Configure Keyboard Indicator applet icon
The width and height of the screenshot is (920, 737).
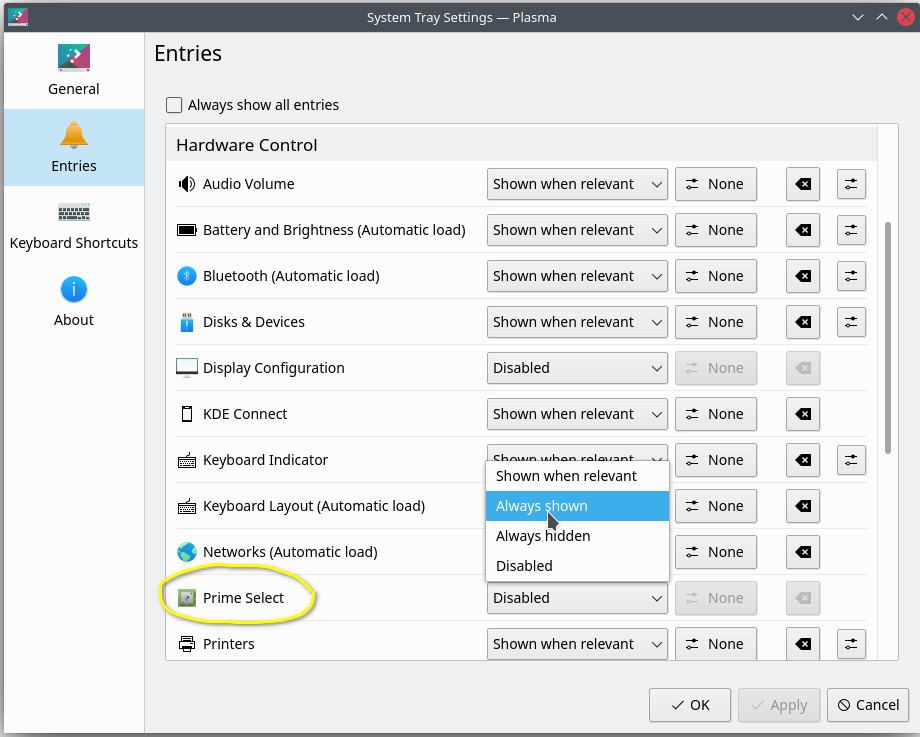[x=851, y=460]
